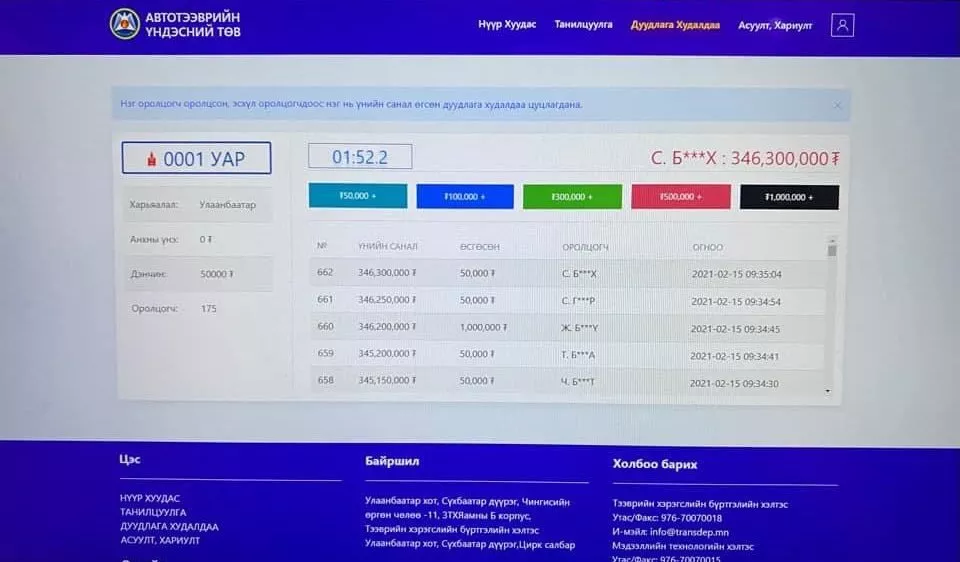Click the red flame plate icon

(151, 159)
